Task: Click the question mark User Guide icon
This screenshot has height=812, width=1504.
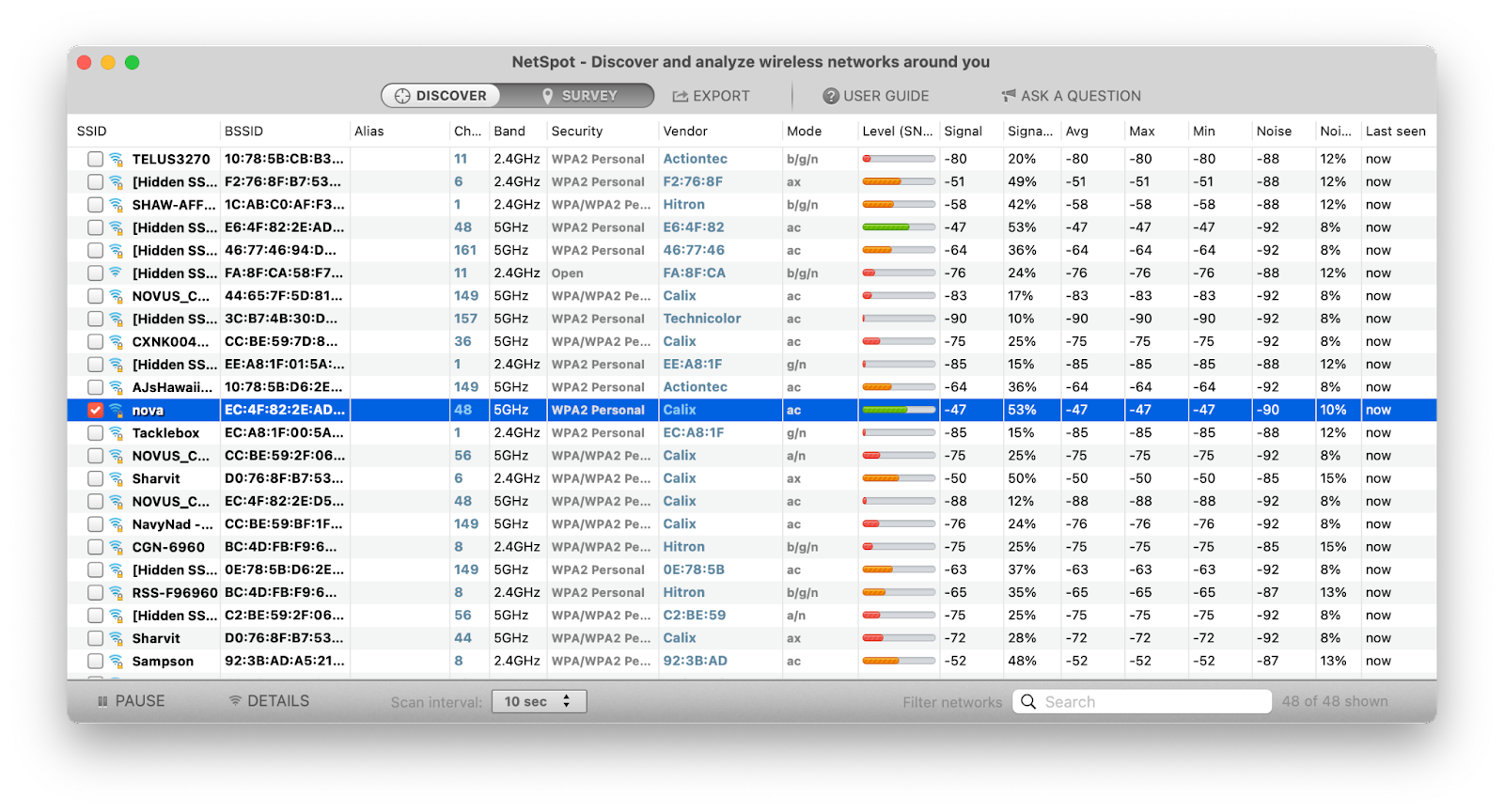Action: point(831,96)
